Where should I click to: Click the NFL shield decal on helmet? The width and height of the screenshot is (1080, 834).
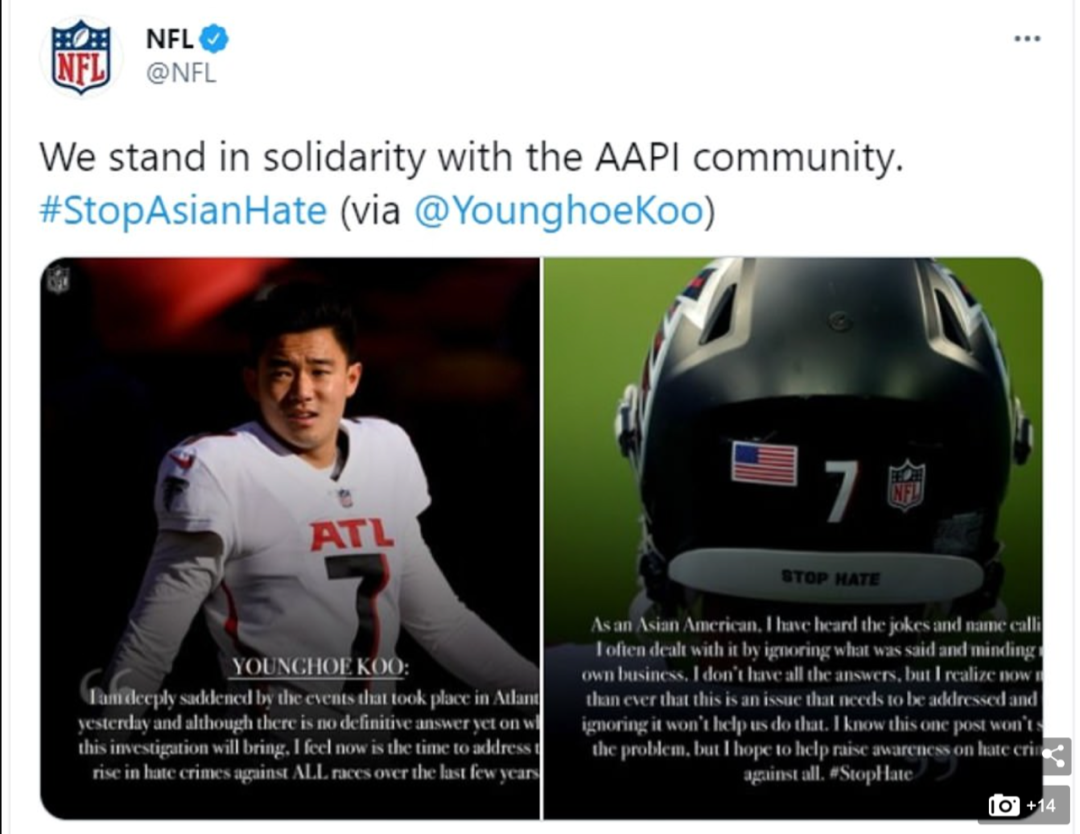tap(906, 486)
